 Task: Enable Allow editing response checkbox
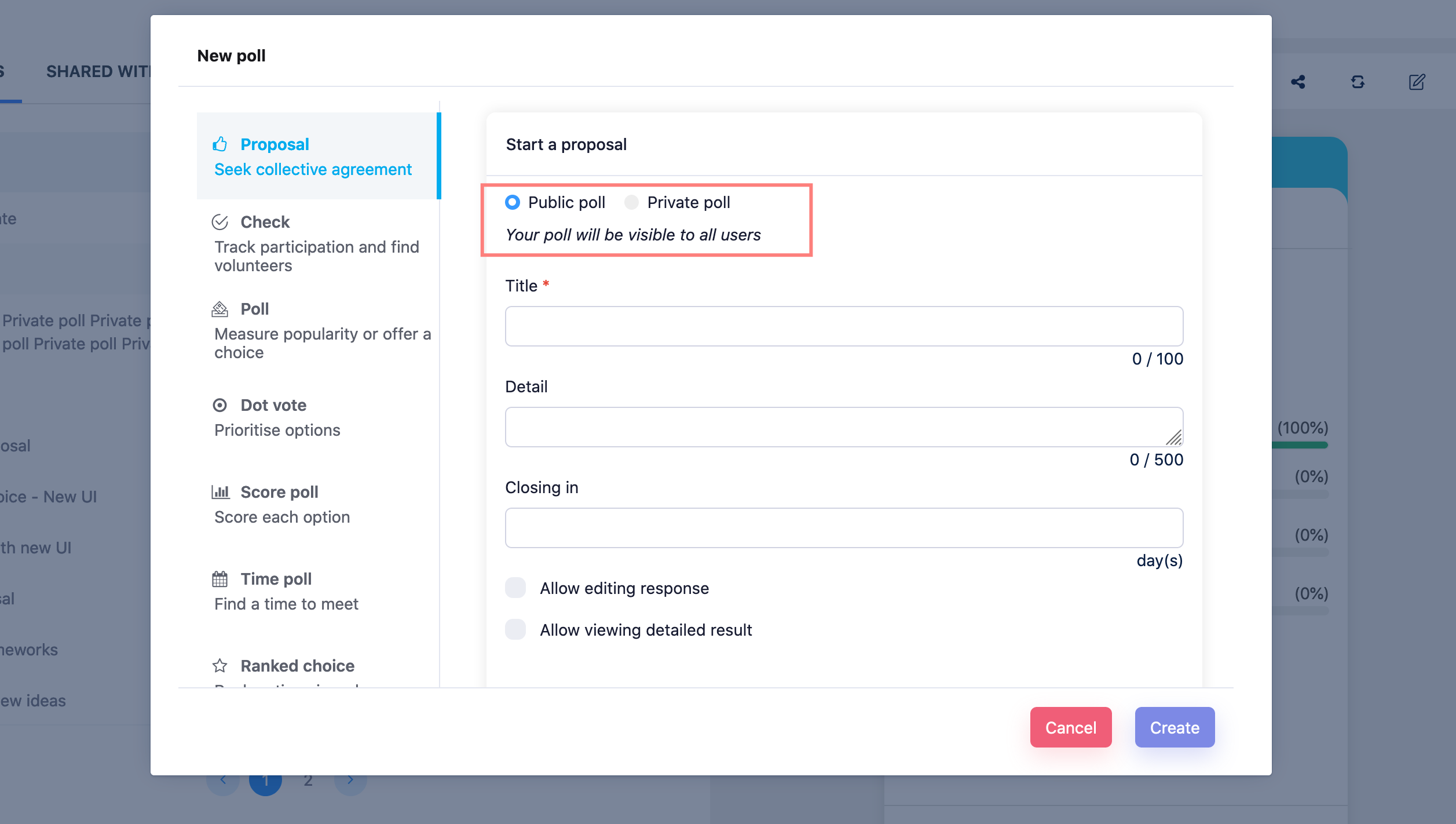point(515,588)
